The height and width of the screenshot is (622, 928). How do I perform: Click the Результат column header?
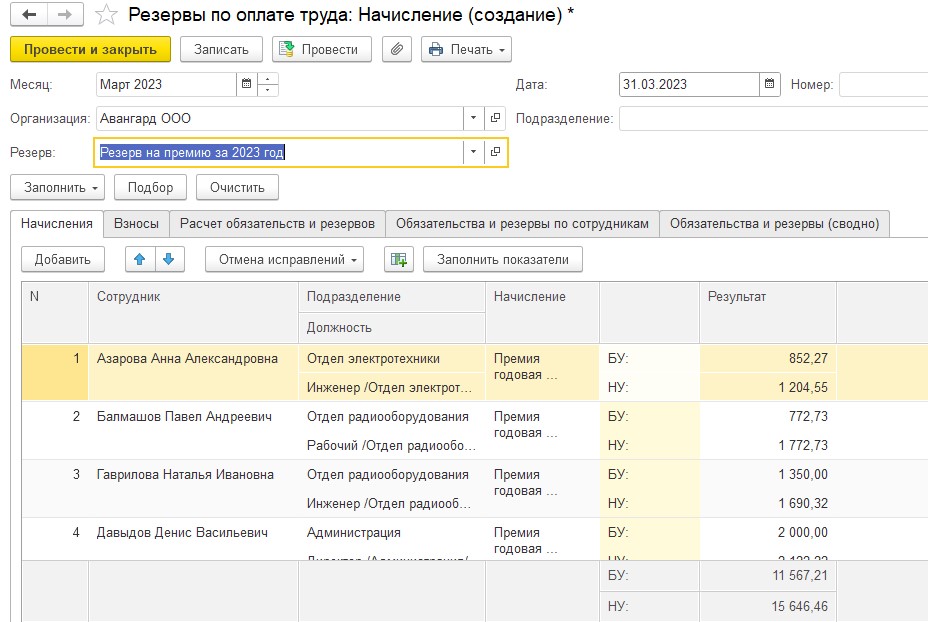(x=768, y=312)
